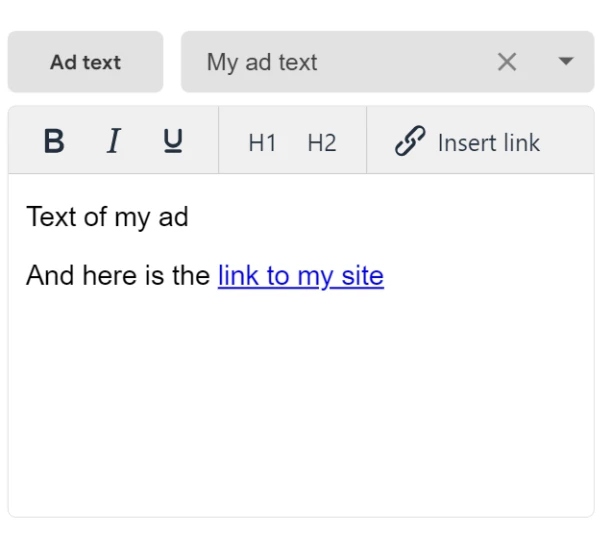Toggle underline formatting with the U icon
The image size is (612, 534).
point(173,142)
